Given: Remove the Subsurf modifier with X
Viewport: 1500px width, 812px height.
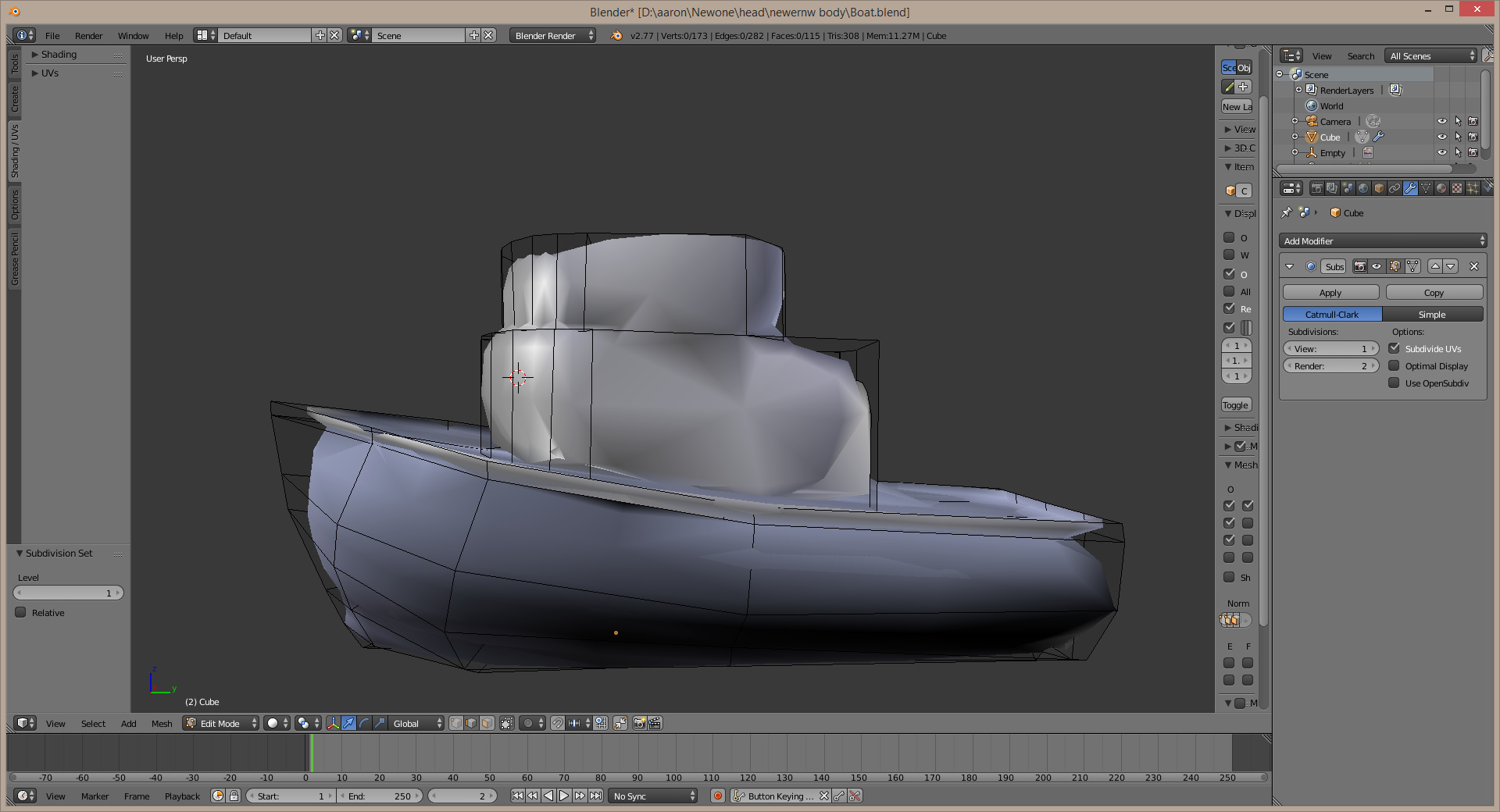Looking at the screenshot, I should tap(1474, 266).
